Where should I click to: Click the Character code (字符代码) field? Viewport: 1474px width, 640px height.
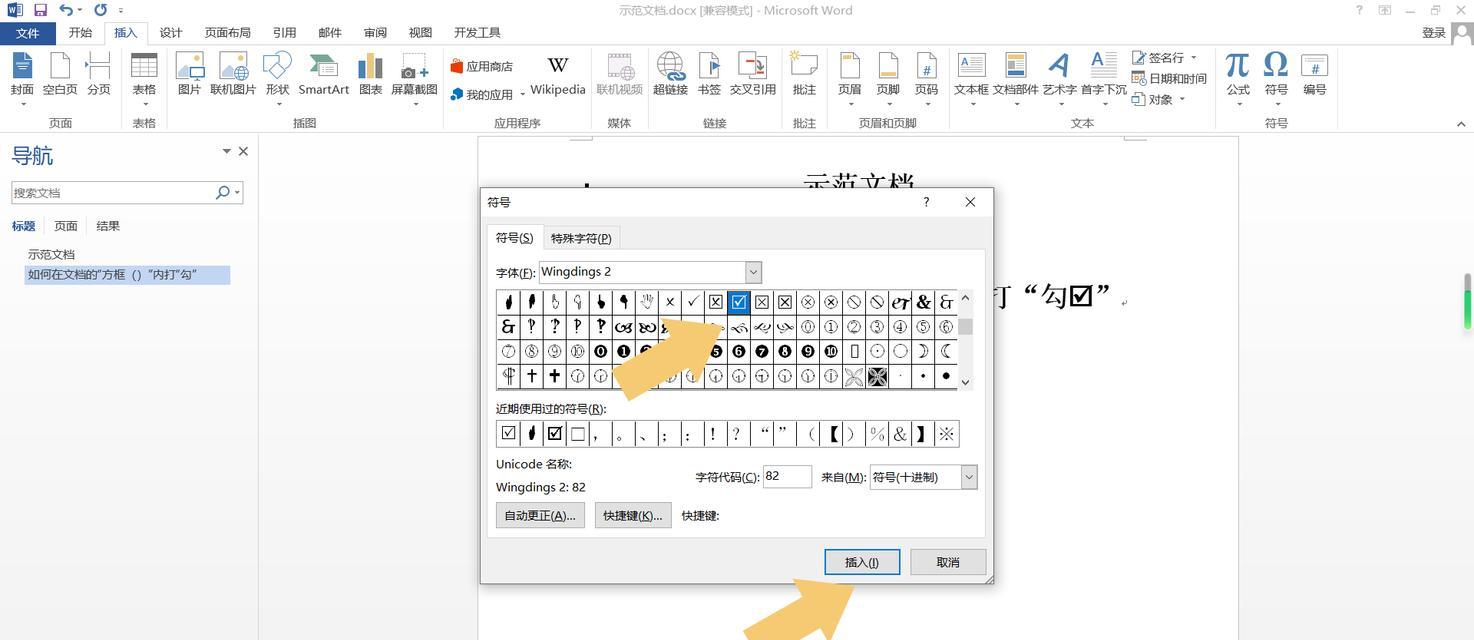pos(787,477)
